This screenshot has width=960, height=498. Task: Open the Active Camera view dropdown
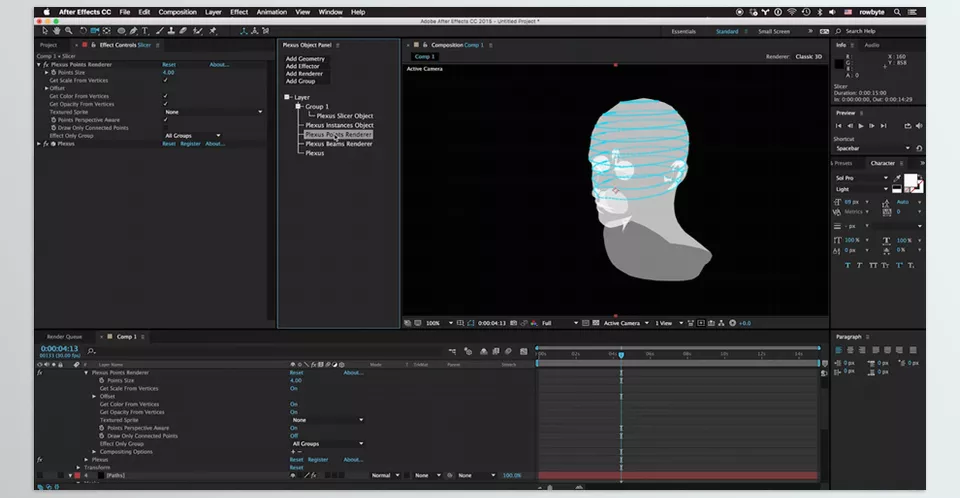[x=625, y=323]
